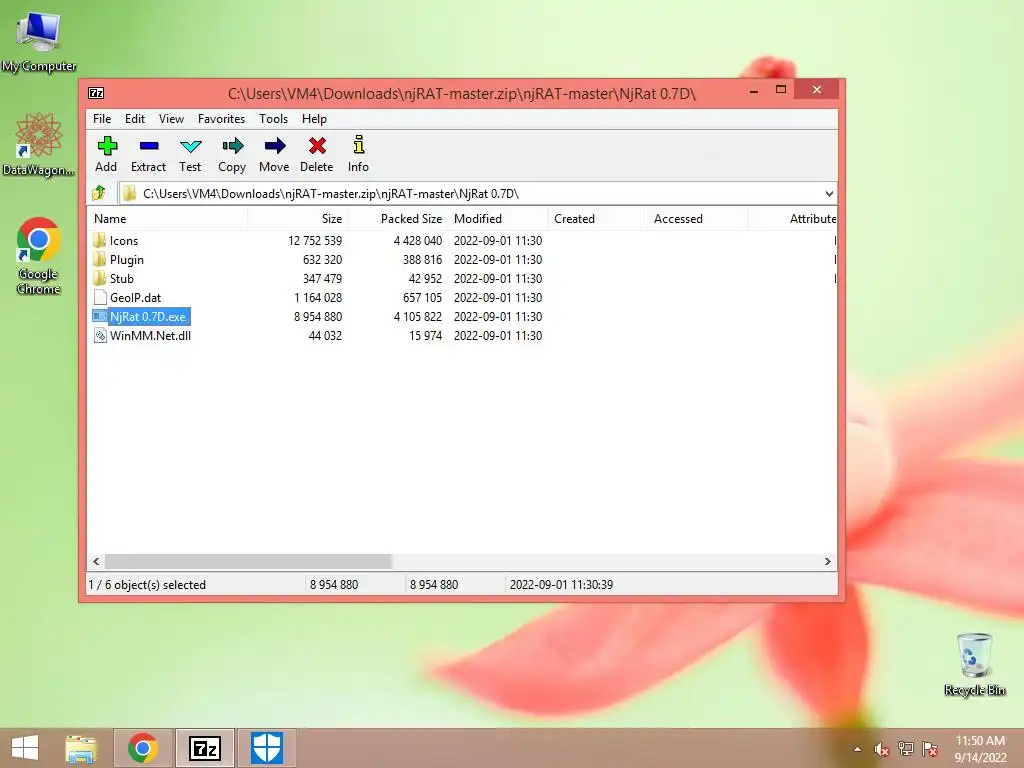The height and width of the screenshot is (768, 1024).
Task: Sort by the Modified column header
Action: (x=497, y=219)
